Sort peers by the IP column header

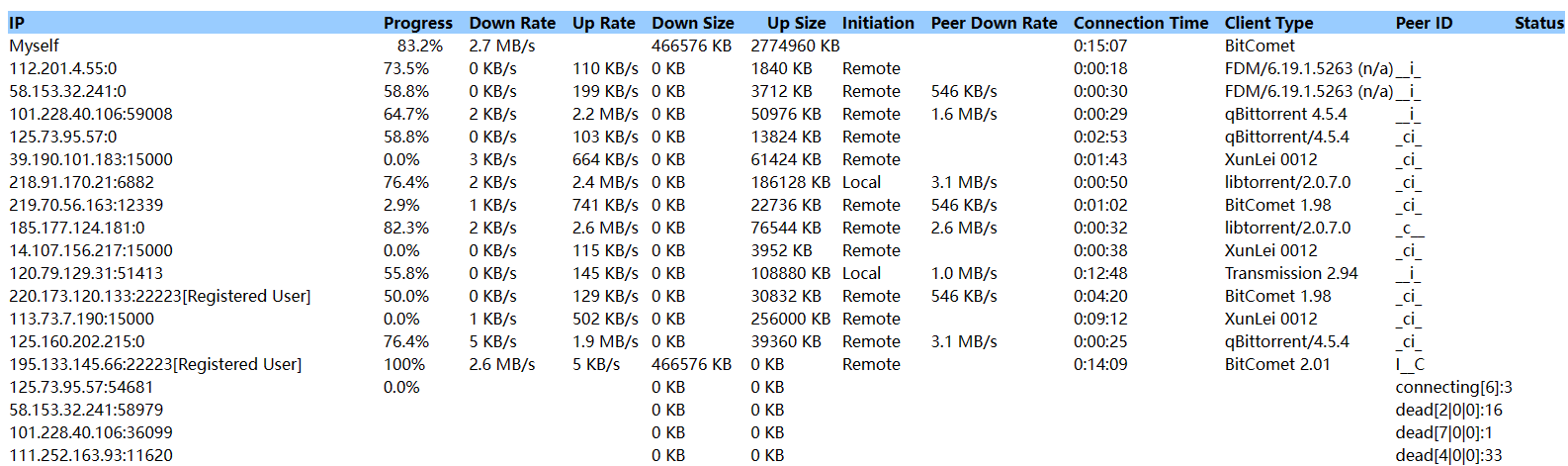(17, 23)
